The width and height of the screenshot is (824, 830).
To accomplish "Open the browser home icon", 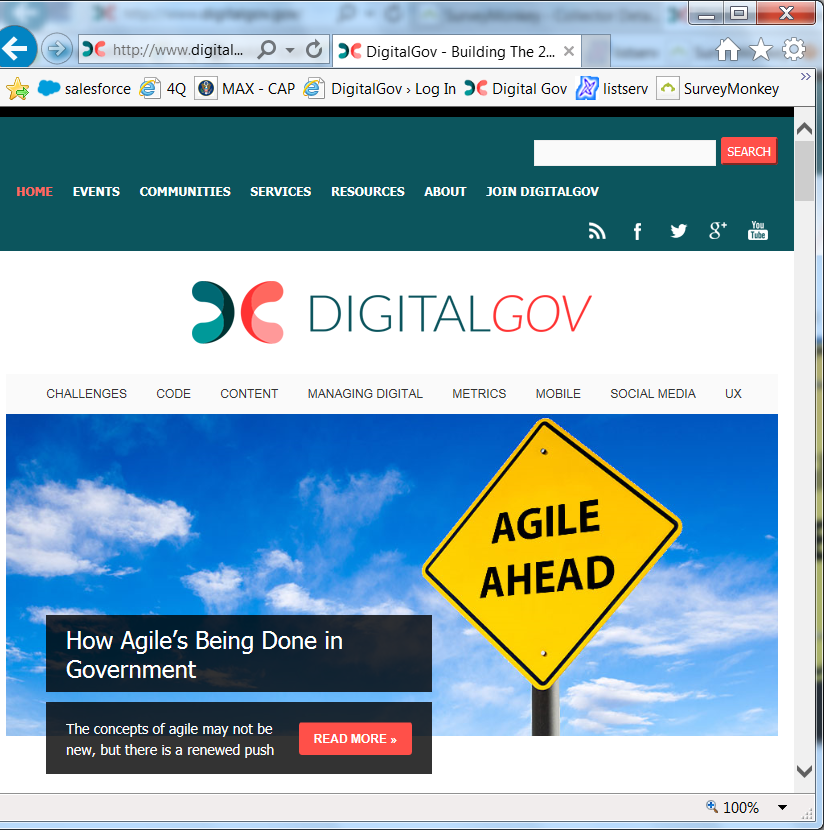I will 728,49.
